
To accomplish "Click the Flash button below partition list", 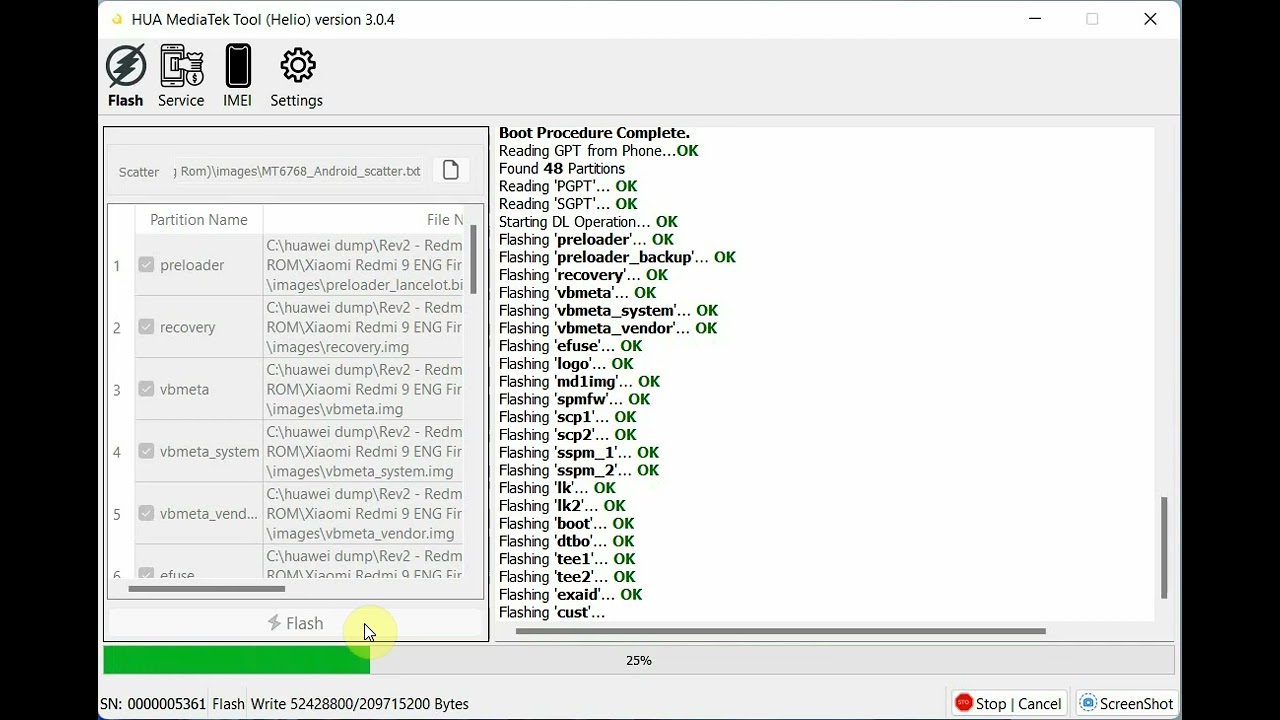I will pyautogui.click(x=296, y=623).
